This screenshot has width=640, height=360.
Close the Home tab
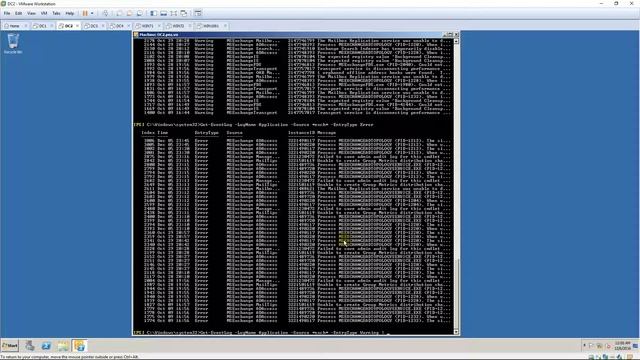tap(26, 26)
